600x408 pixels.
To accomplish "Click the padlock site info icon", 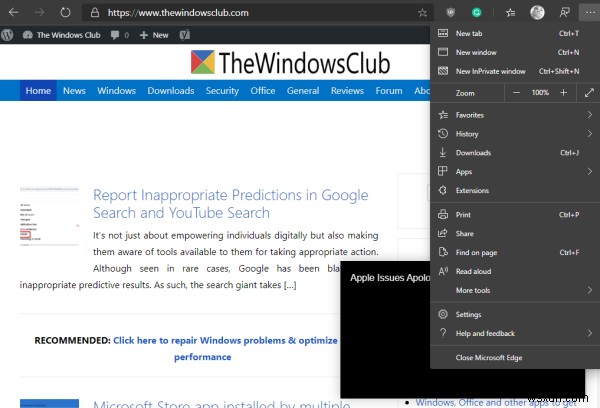I will pos(95,13).
